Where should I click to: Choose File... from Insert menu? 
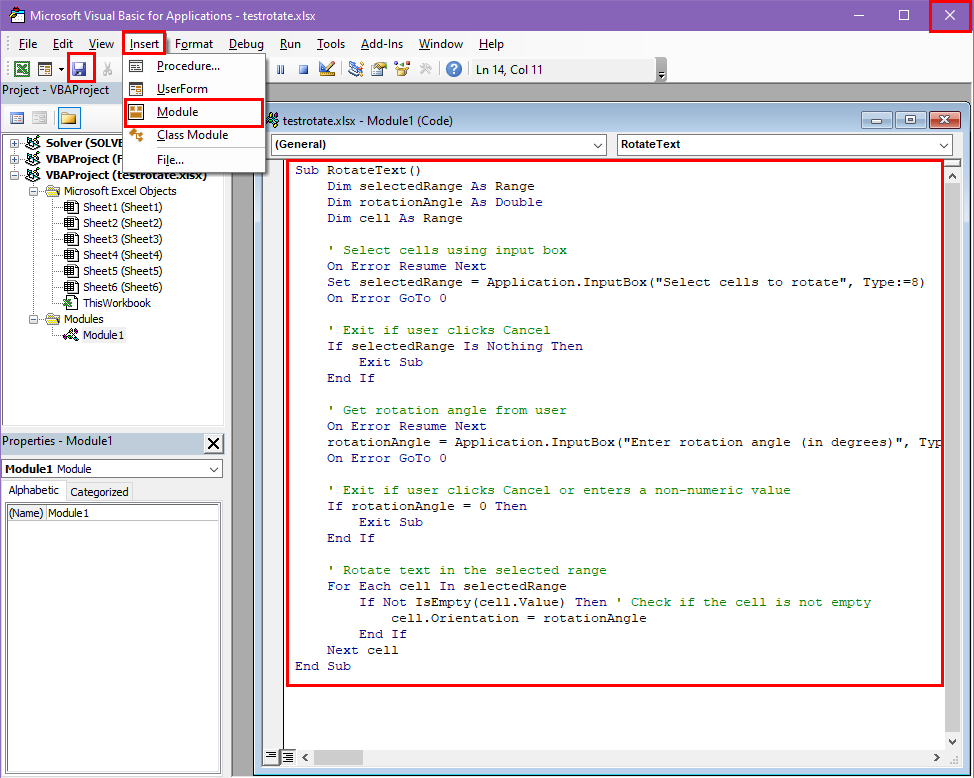(194, 160)
